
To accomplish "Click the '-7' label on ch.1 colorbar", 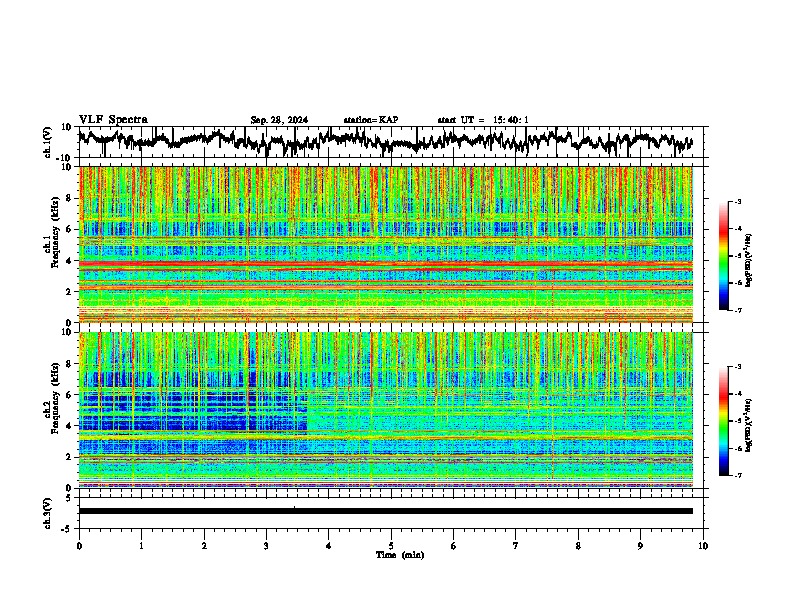I will (x=738, y=311).
